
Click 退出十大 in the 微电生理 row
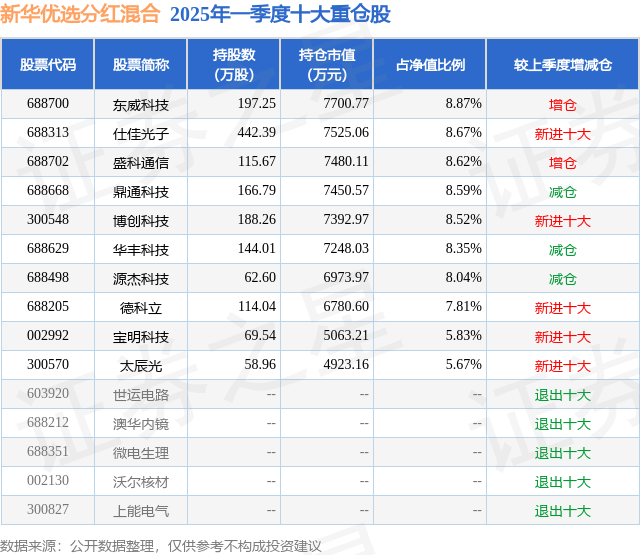563,453
